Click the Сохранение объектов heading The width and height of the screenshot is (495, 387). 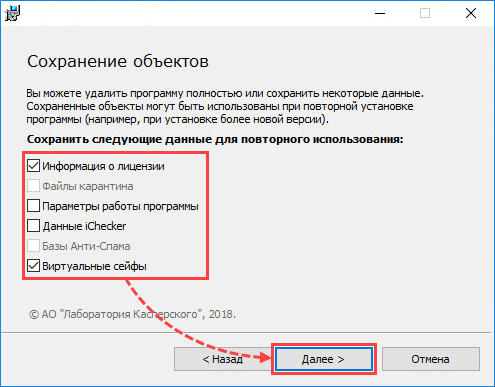click(118, 61)
